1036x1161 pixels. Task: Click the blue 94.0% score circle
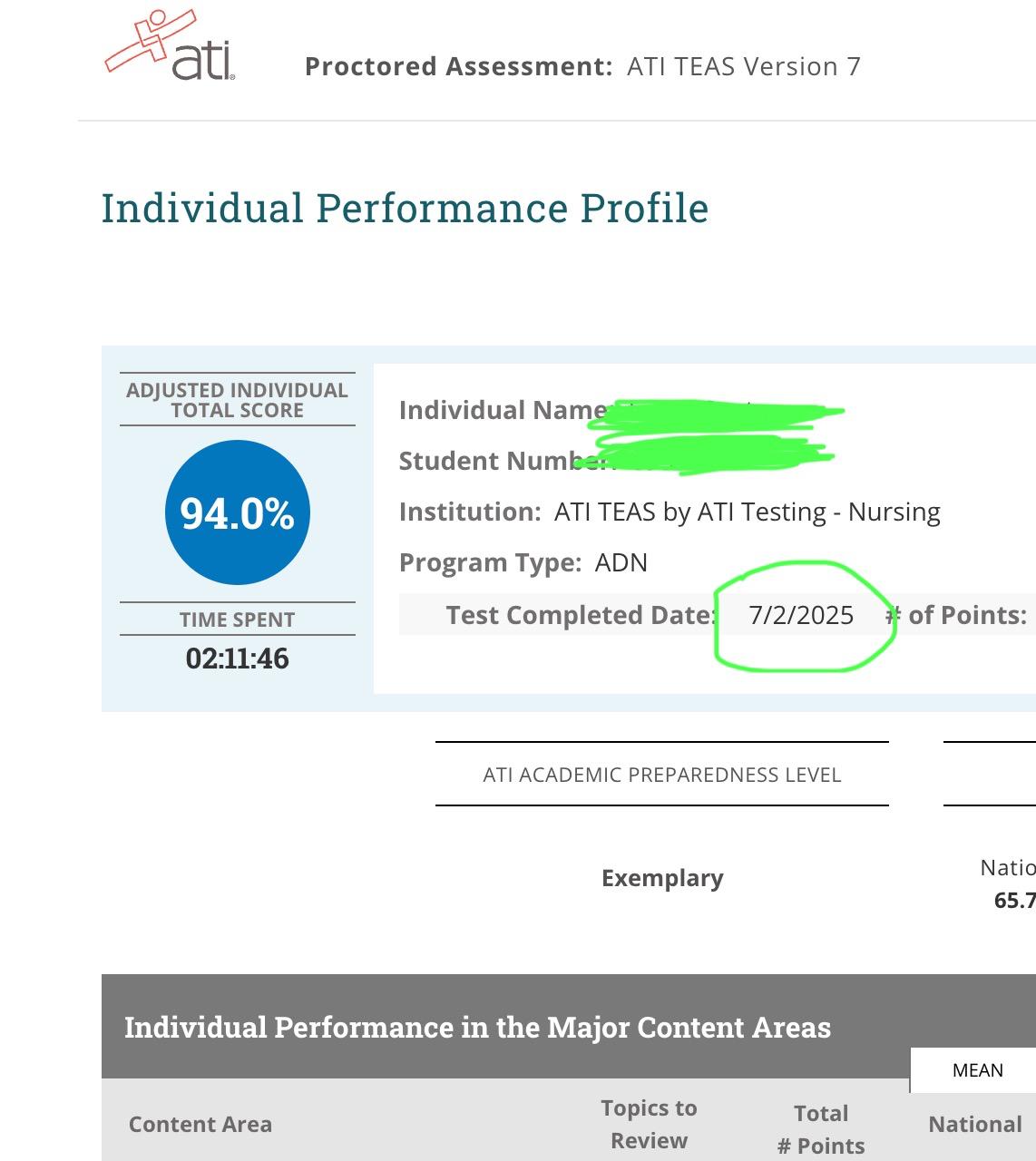[238, 512]
